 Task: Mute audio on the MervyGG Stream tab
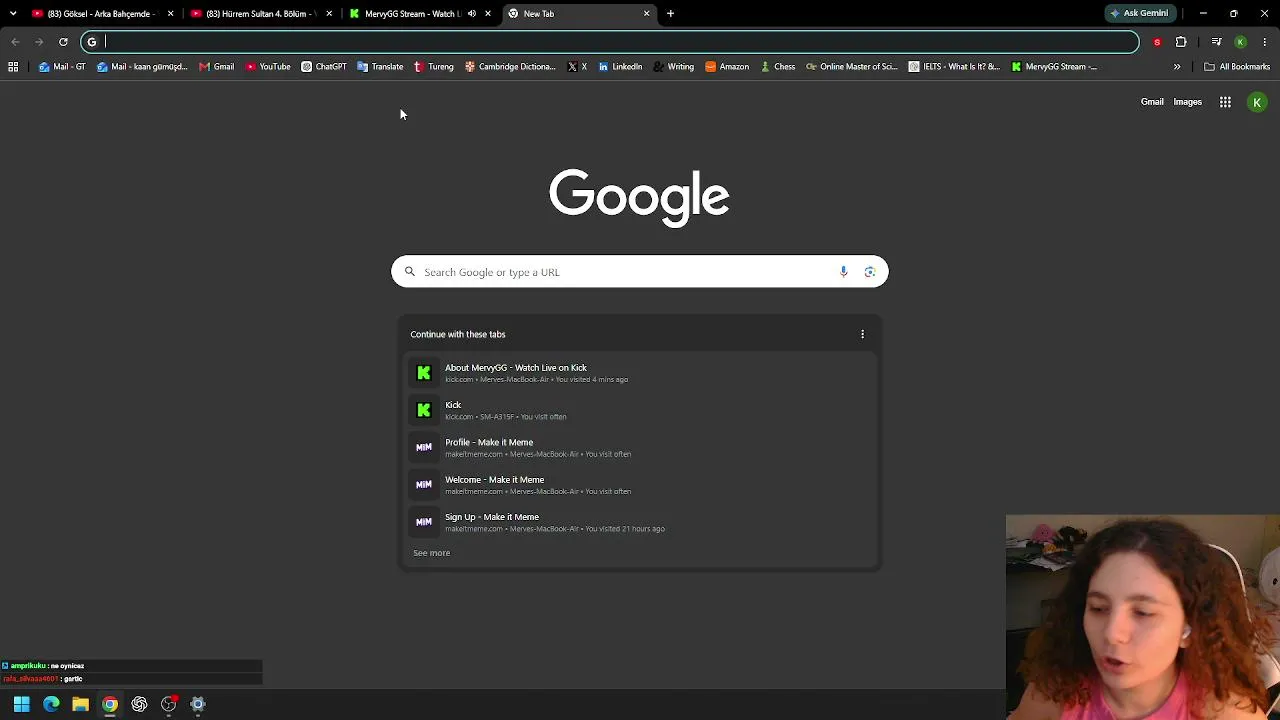472,14
